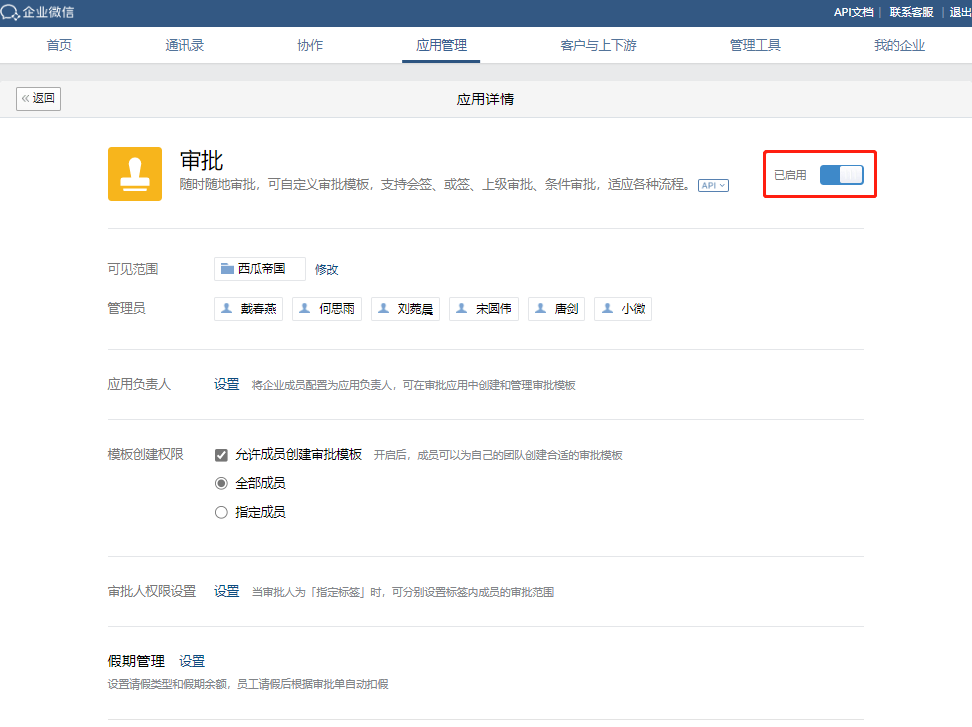972x727 pixels.
Task: Click the 唐剑 administrator tag
Action: 556,309
